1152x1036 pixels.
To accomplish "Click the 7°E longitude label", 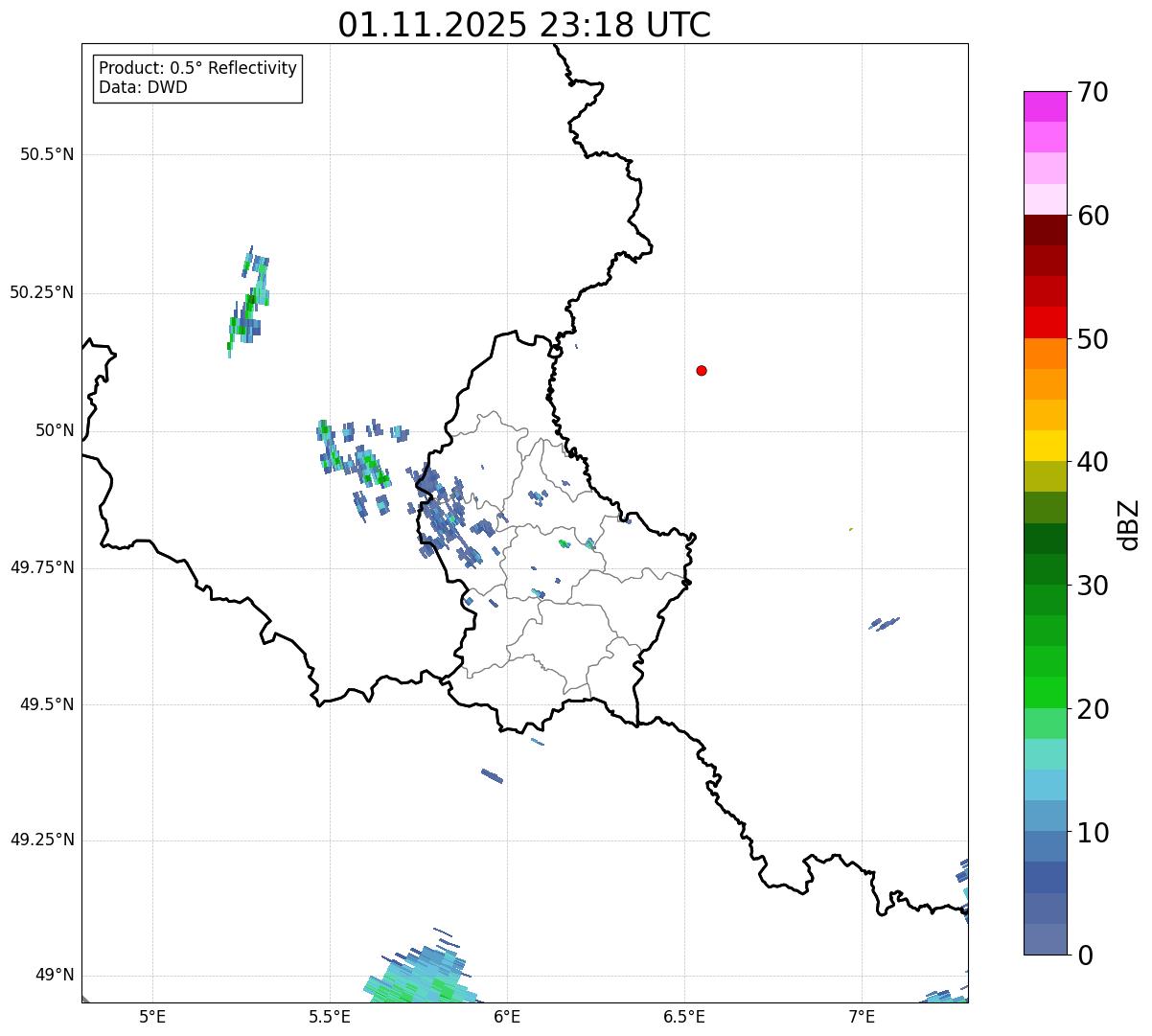I will 862,1016.
